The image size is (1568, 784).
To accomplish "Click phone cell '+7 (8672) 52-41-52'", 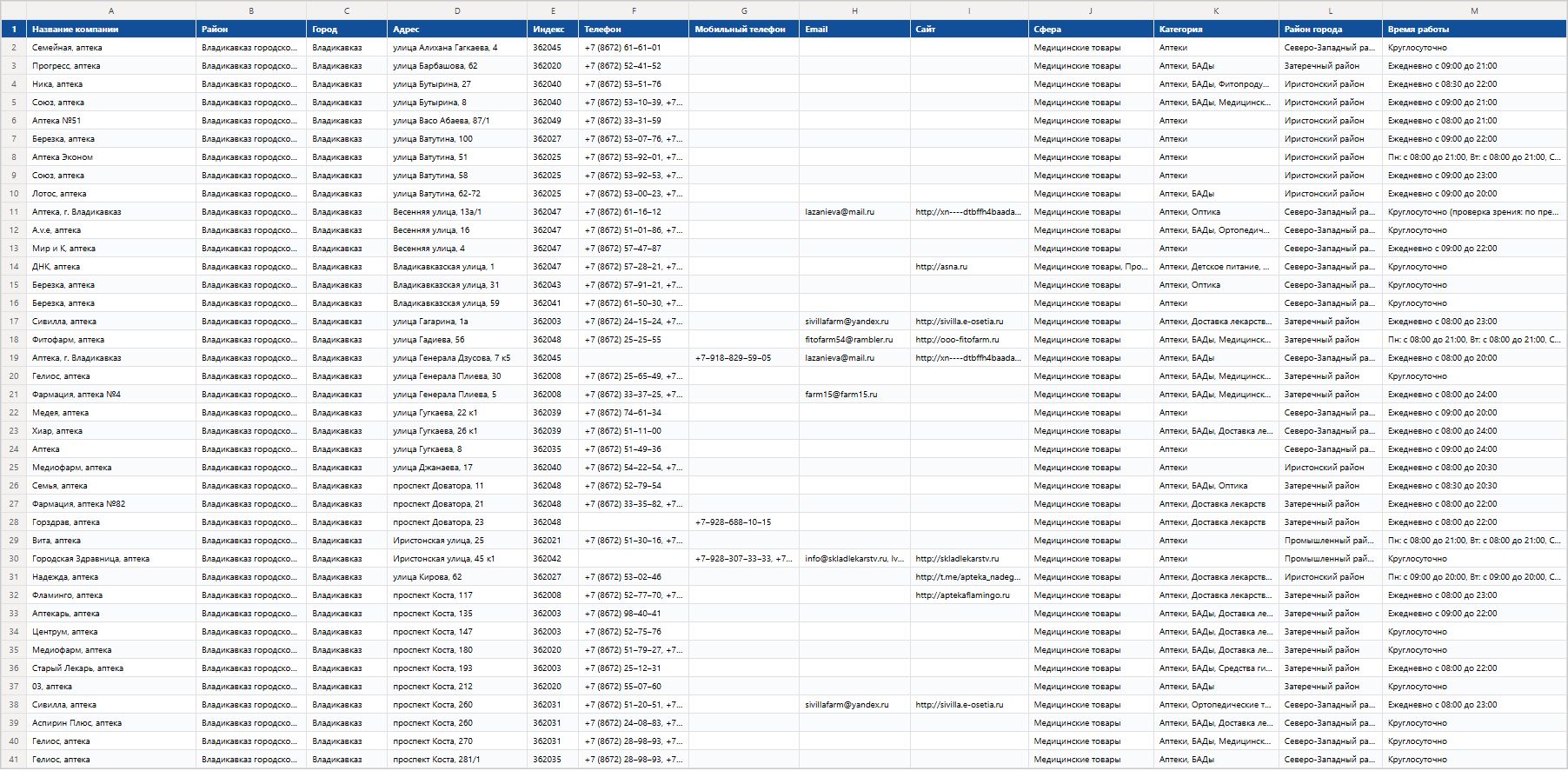I will click(634, 66).
